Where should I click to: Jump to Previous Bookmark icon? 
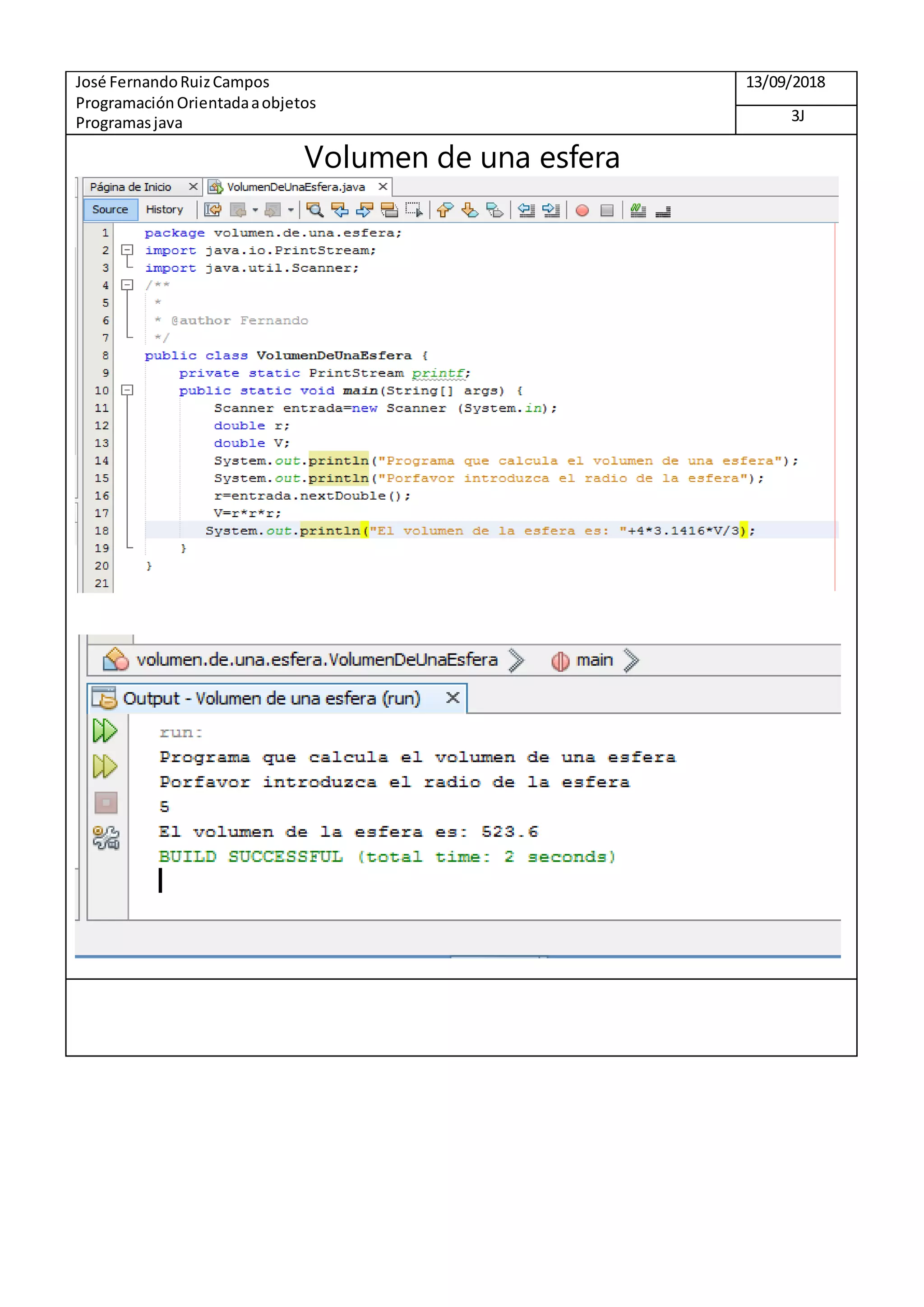click(445, 210)
